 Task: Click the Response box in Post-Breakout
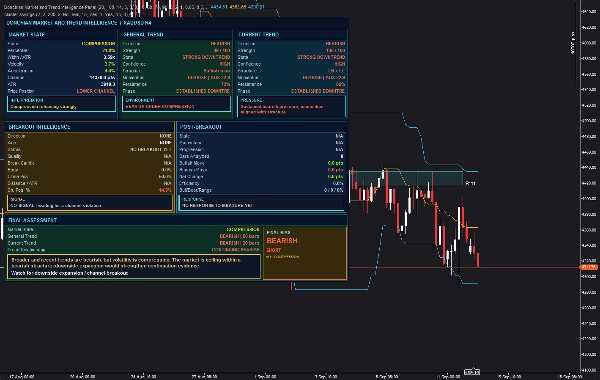[x=261, y=203]
